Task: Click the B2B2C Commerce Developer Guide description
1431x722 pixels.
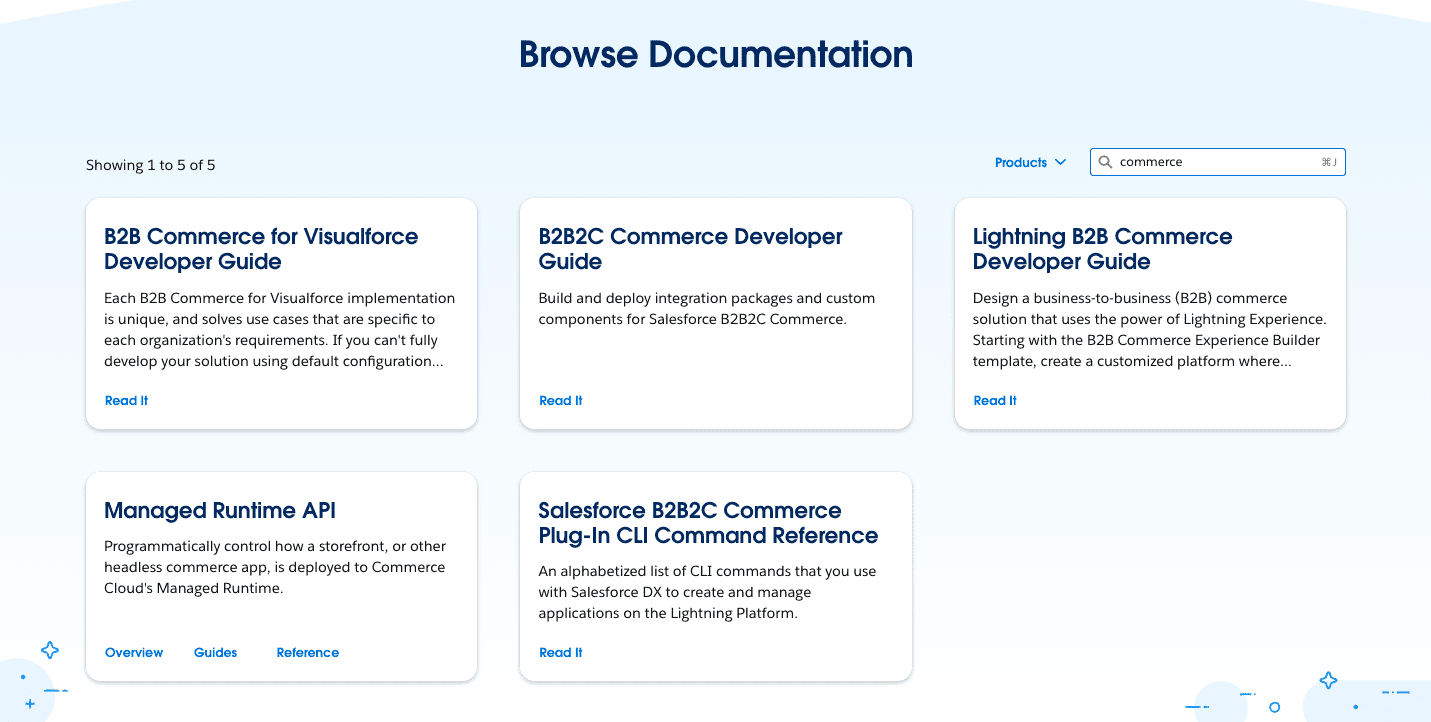Action: 706,309
